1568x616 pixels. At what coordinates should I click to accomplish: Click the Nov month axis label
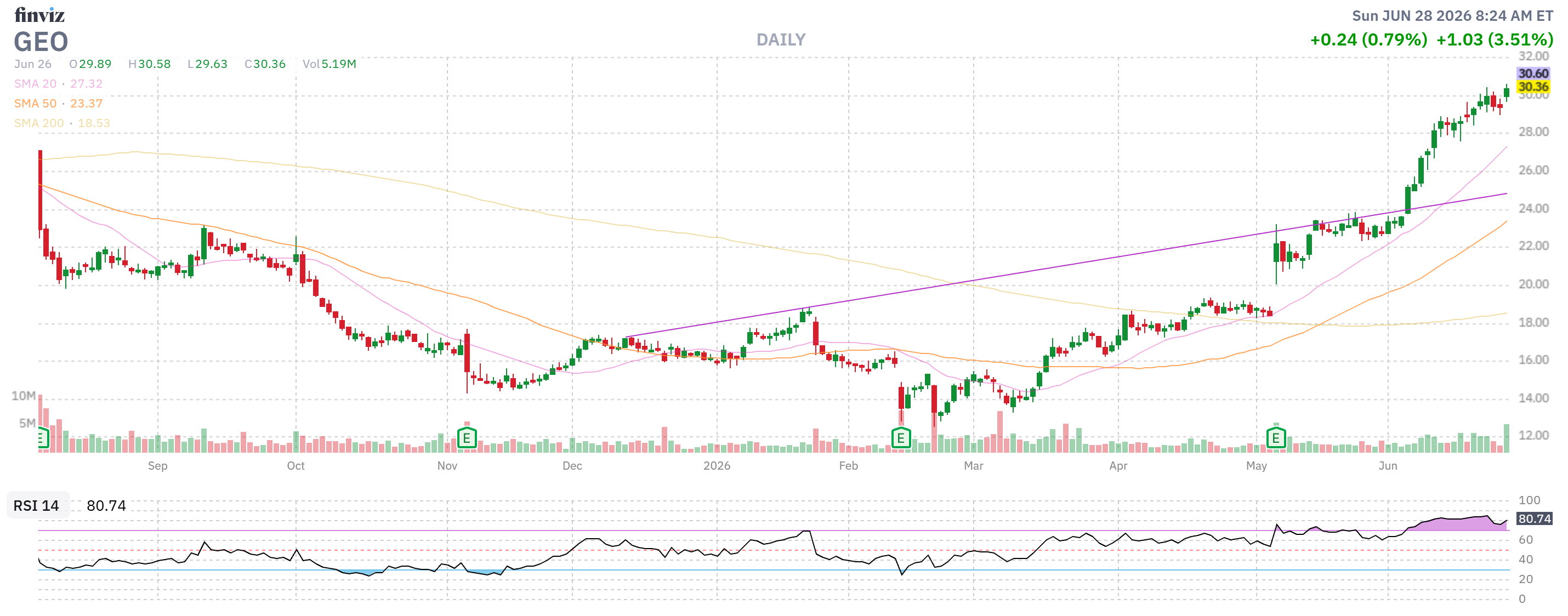(x=447, y=466)
